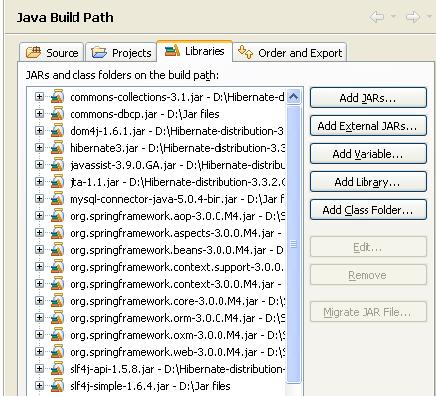Viewport: 436px width, 397px height.
Task: Click the list scrollbar up arrow
Action: 294,97
